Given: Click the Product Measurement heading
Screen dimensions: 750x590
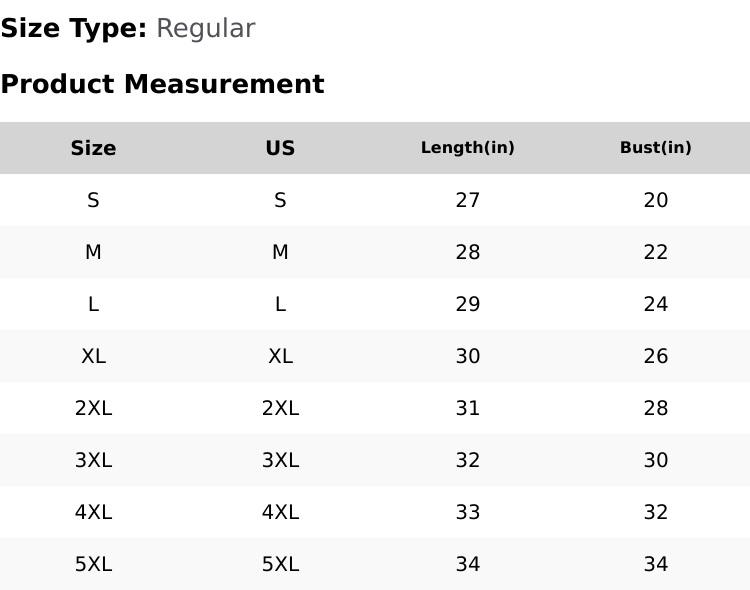Looking at the screenshot, I should pos(162,84).
